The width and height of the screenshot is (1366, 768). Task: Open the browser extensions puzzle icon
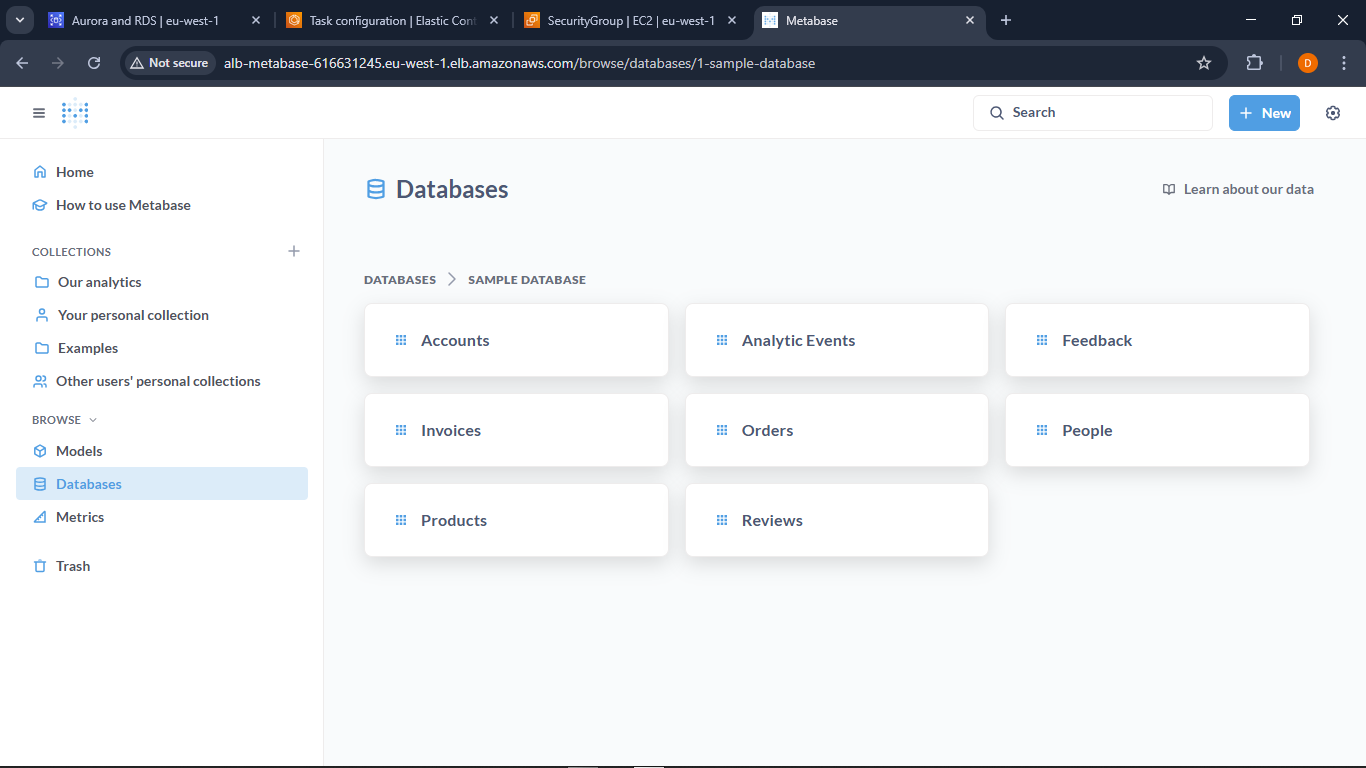[1254, 63]
